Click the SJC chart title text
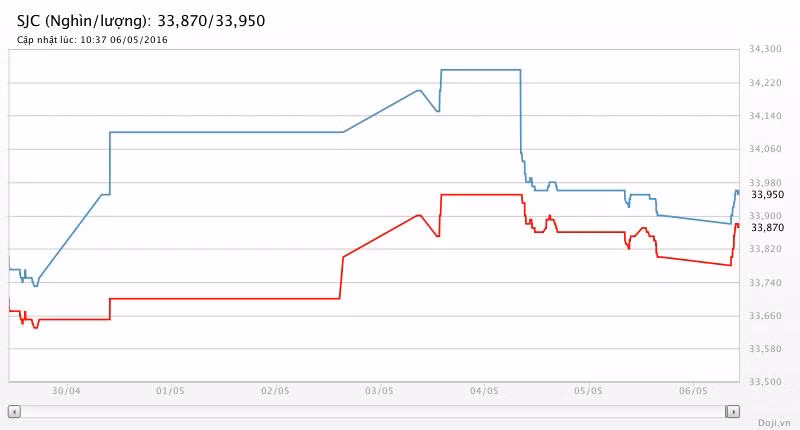 141,21
